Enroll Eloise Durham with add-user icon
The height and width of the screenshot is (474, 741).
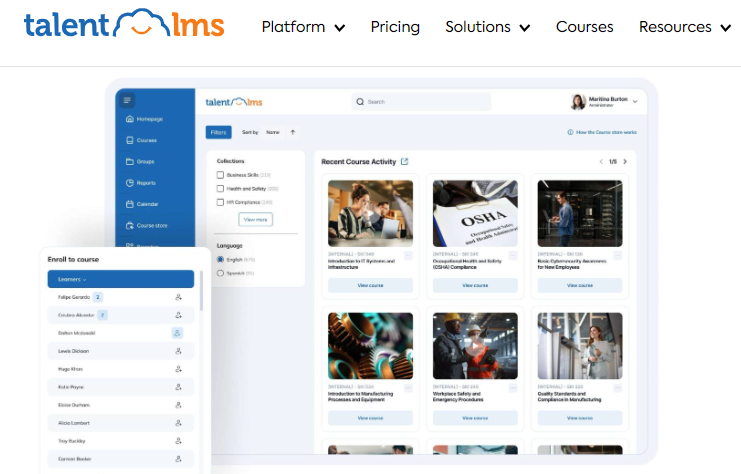(178, 405)
